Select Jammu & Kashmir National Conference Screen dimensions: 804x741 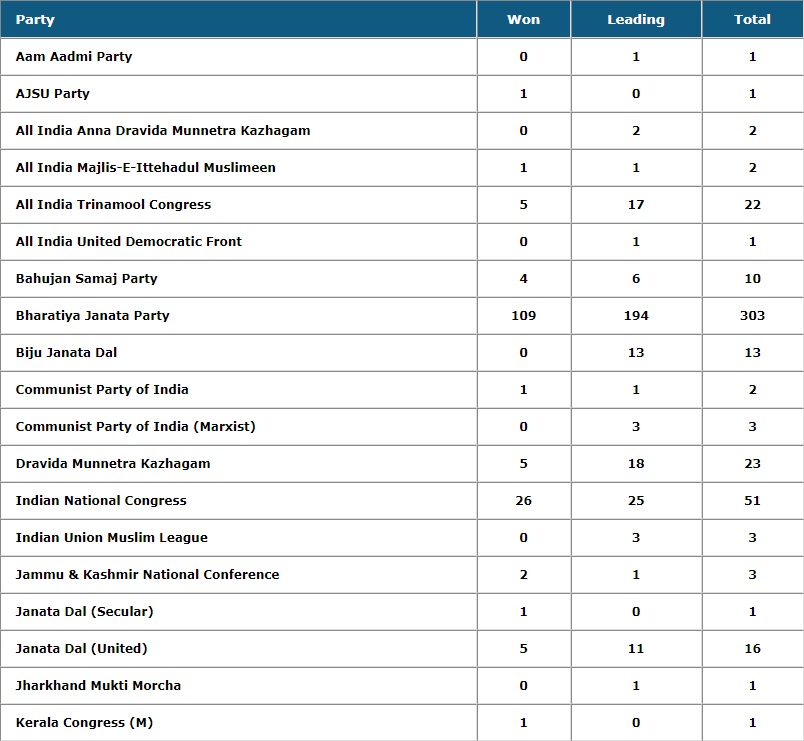click(147, 574)
